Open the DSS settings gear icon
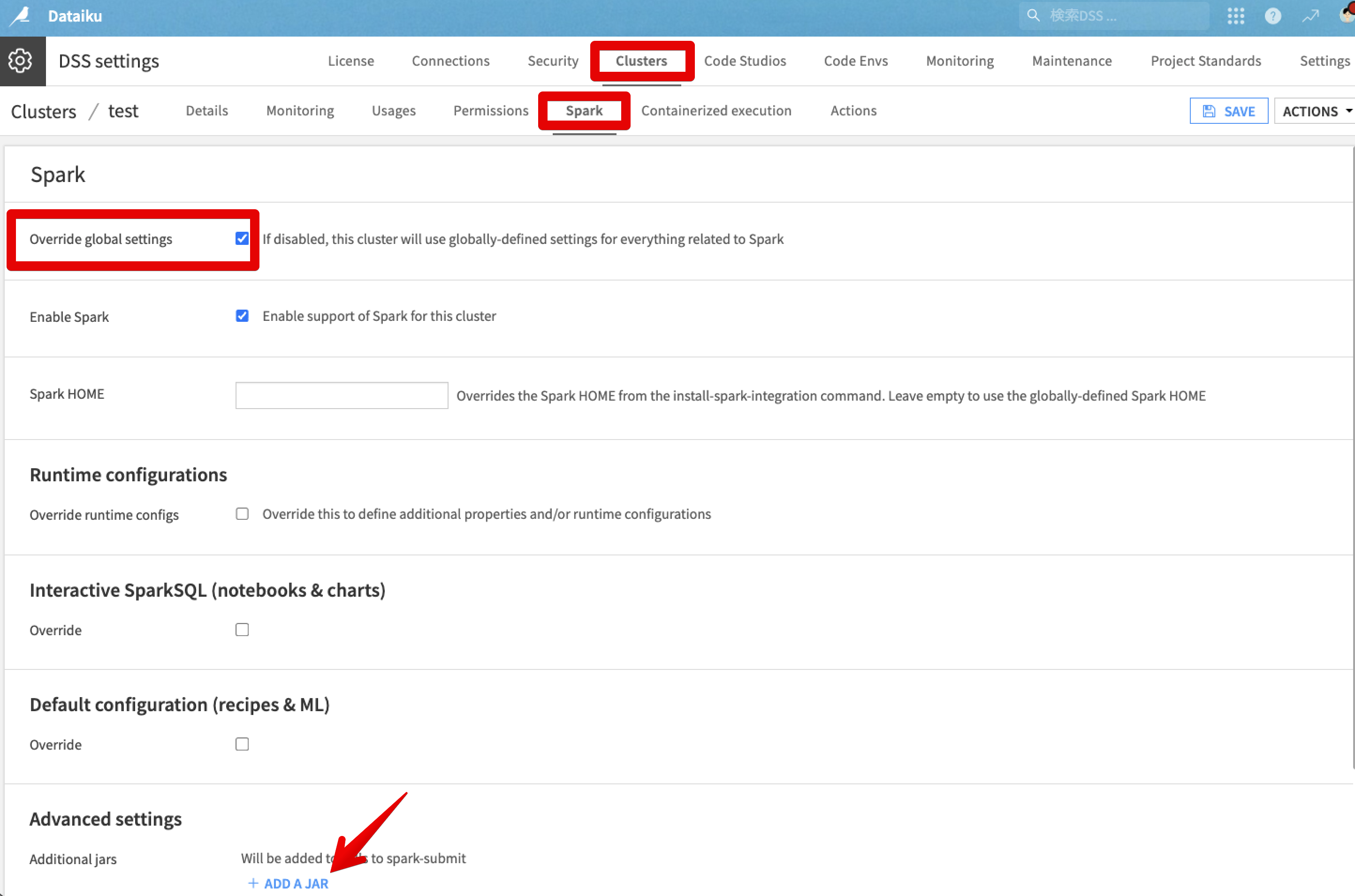Screen dimensions: 1355x896 click(x=21, y=61)
